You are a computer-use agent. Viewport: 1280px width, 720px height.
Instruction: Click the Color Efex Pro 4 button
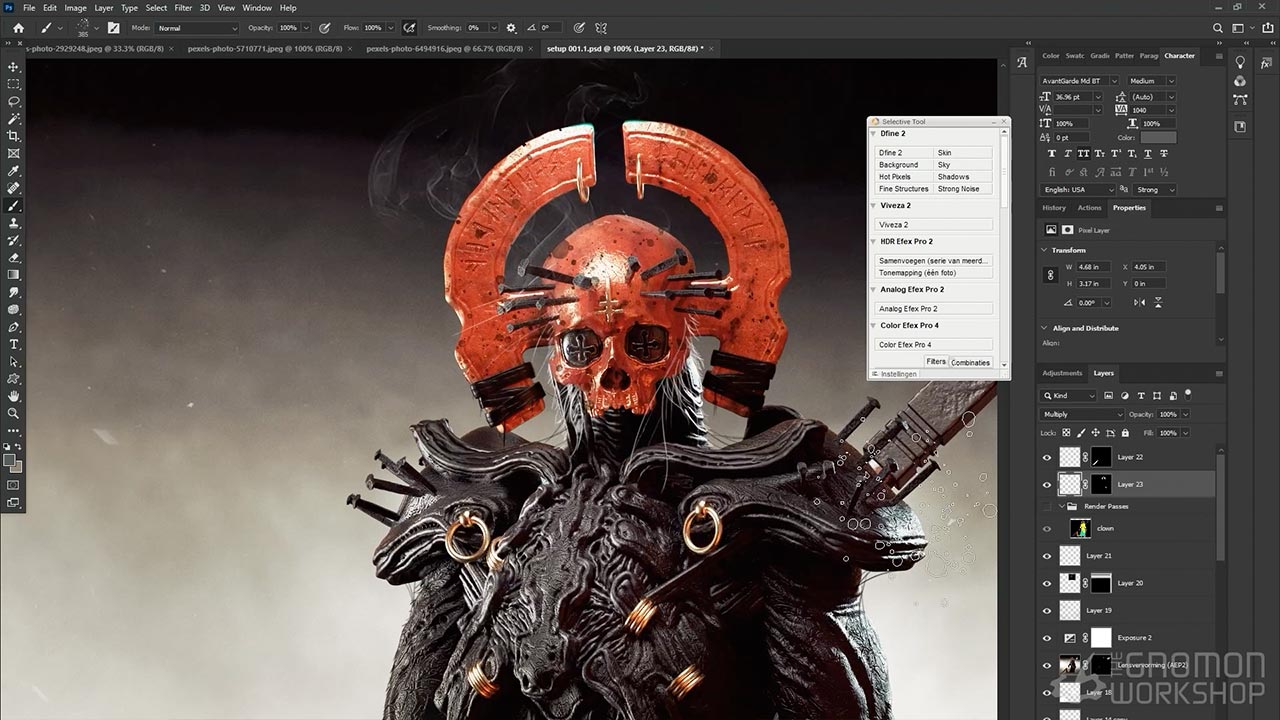tap(934, 345)
